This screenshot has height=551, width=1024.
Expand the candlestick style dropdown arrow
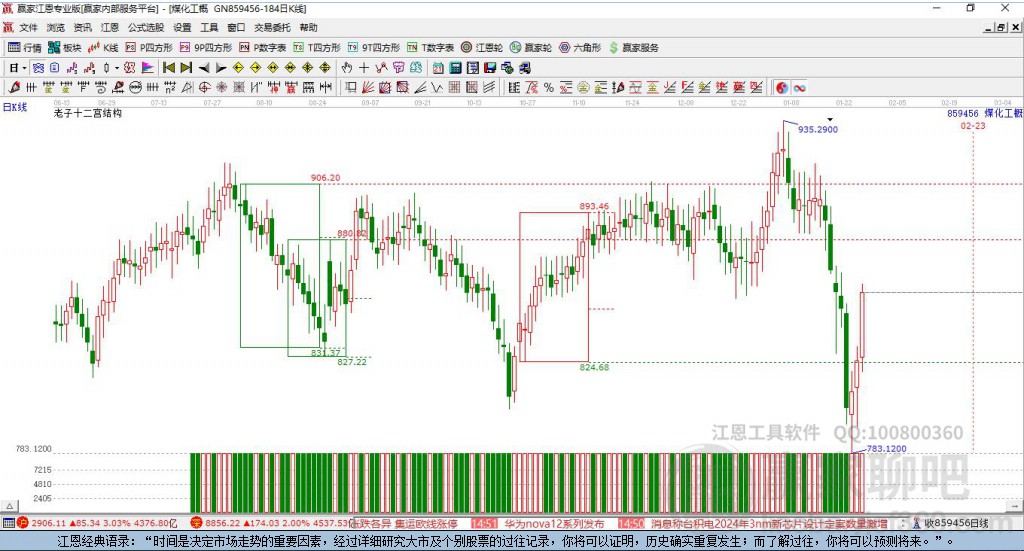point(117,68)
